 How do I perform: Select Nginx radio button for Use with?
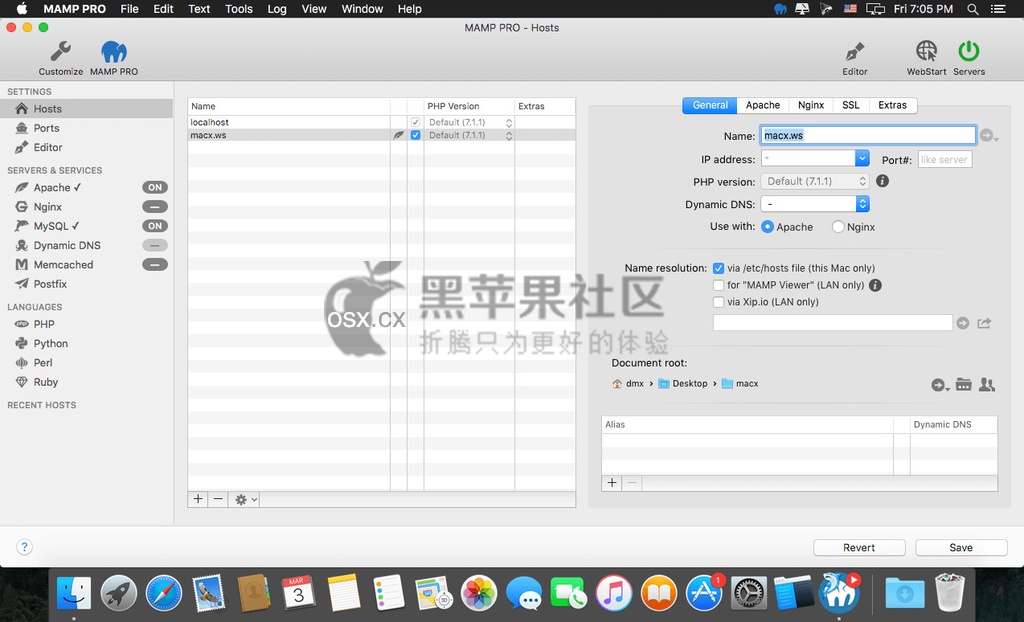tap(838, 227)
